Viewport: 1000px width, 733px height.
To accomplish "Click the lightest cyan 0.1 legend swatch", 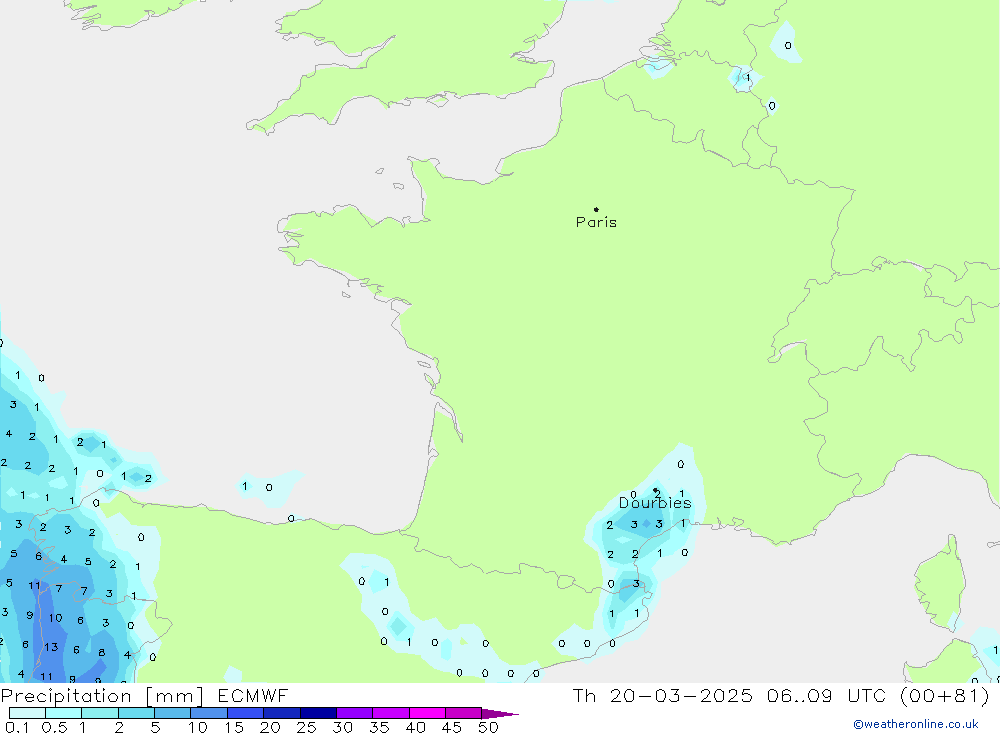I will [27, 713].
